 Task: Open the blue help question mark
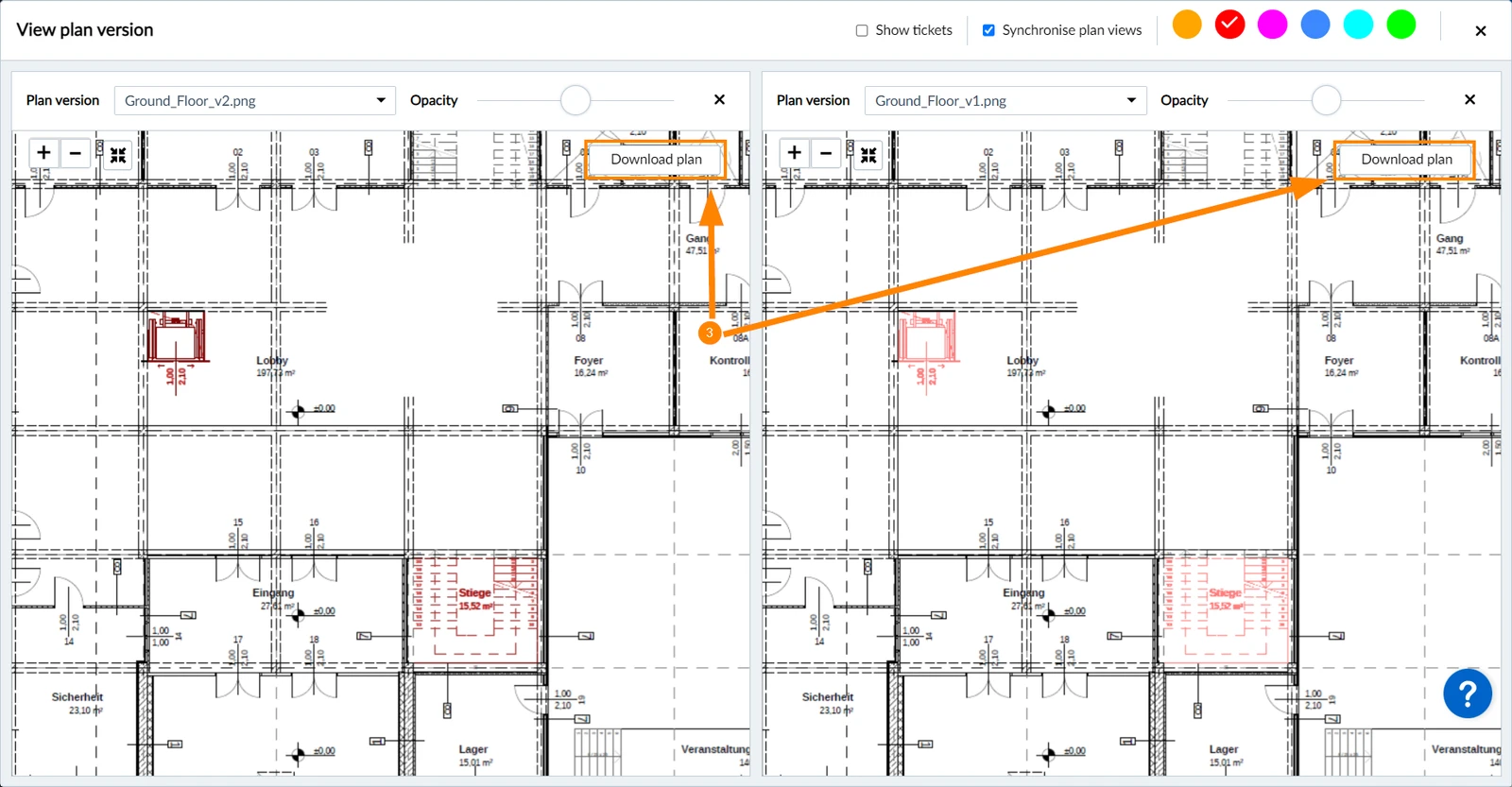point(1468,694)
